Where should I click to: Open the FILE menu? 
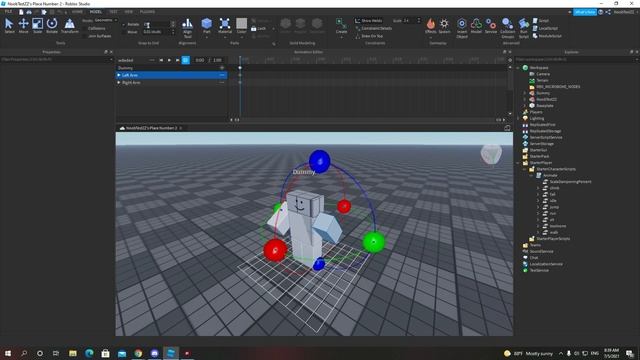(8, 12)
